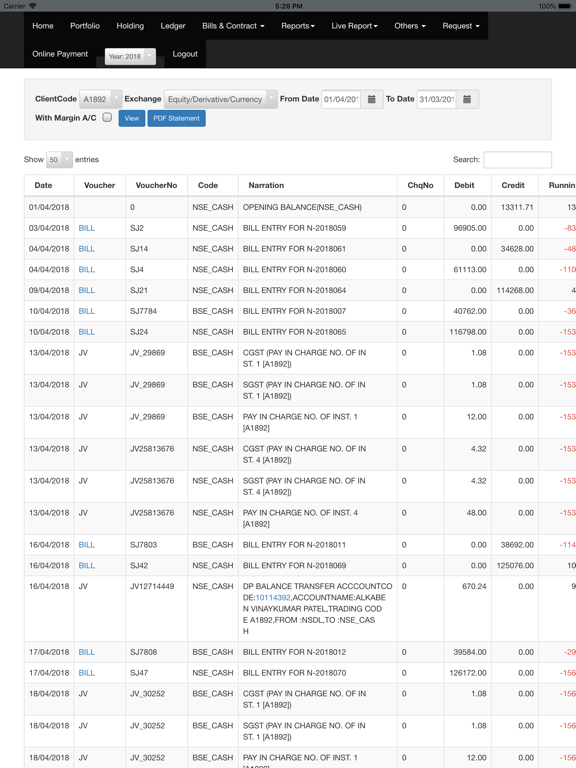Select credit value 13311.71
Image resolution: width=576 pixels, height=768 pixels.
point(517,207)
